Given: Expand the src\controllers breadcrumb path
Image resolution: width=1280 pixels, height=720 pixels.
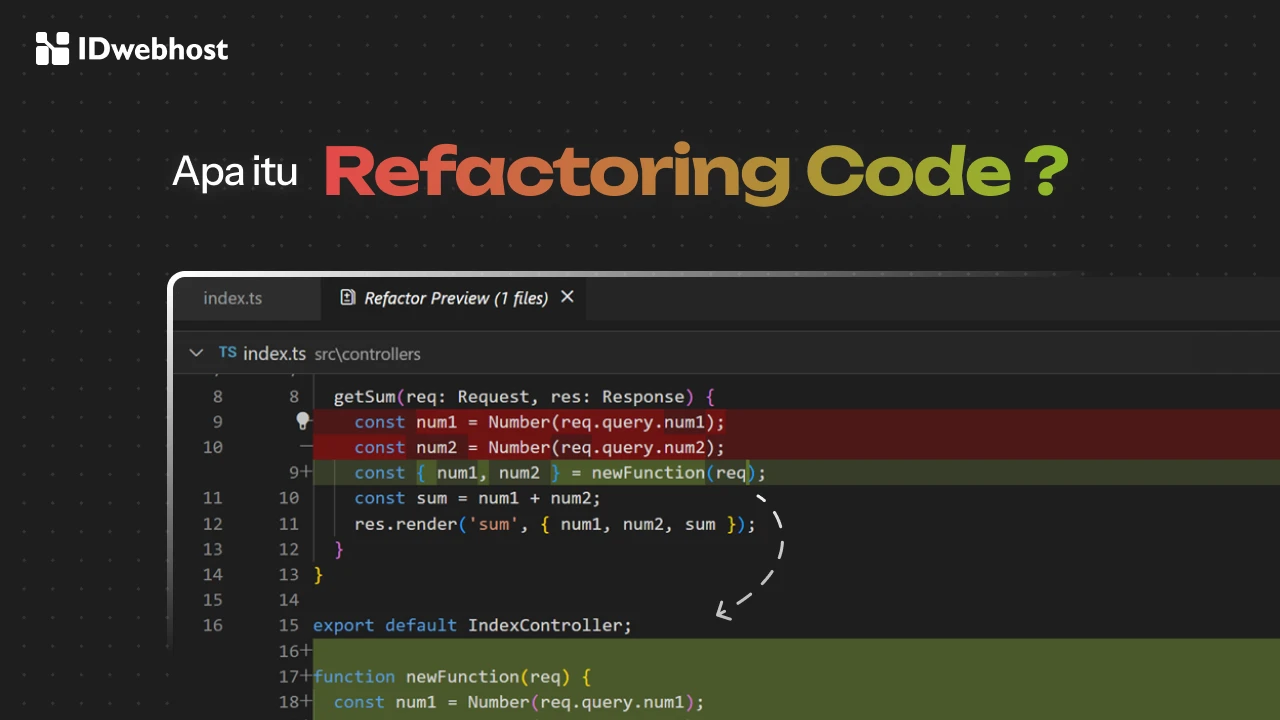Looking at the screenshot, I should click(367, 353).
